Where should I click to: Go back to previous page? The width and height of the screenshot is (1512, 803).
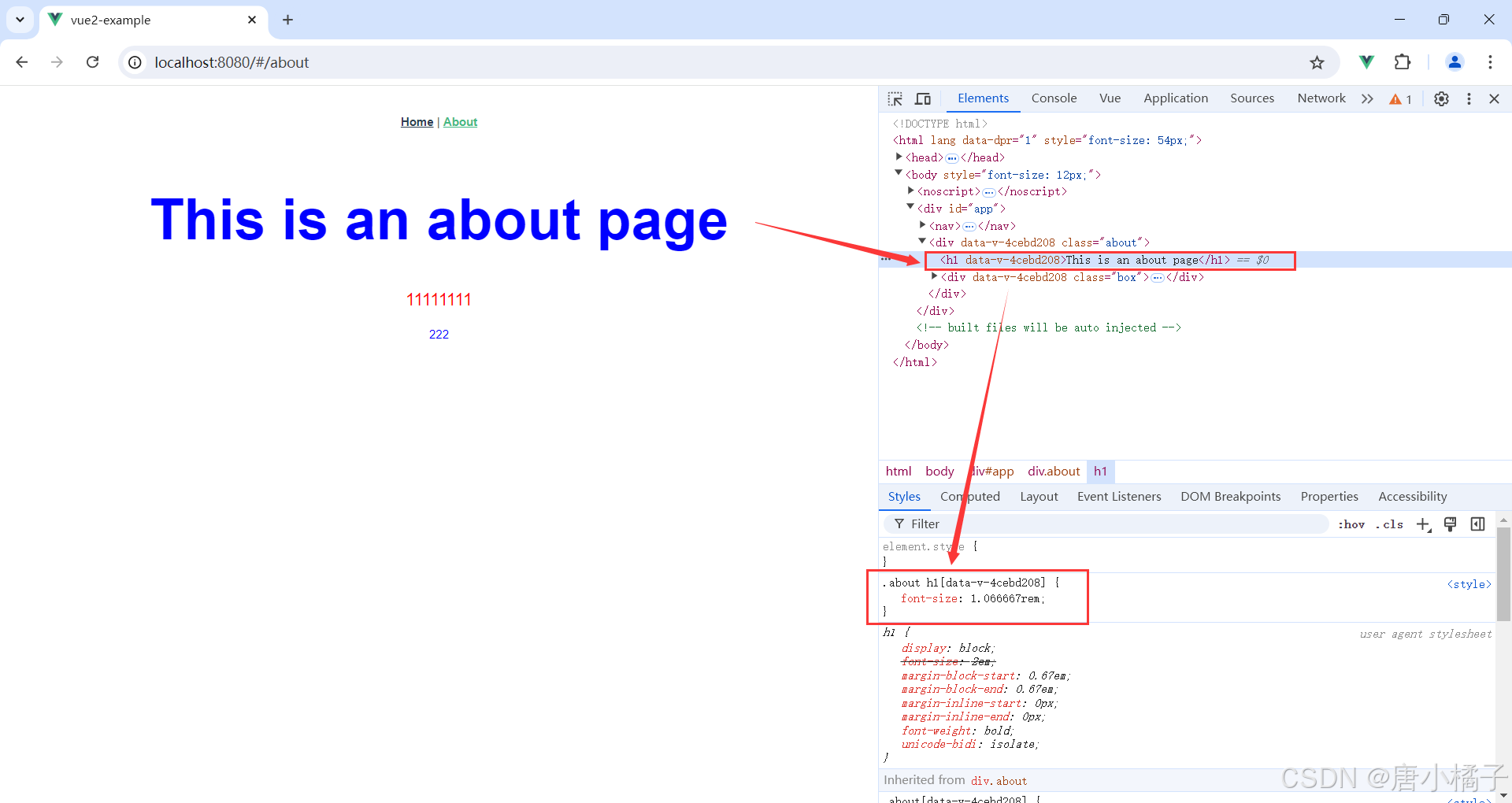22,61
